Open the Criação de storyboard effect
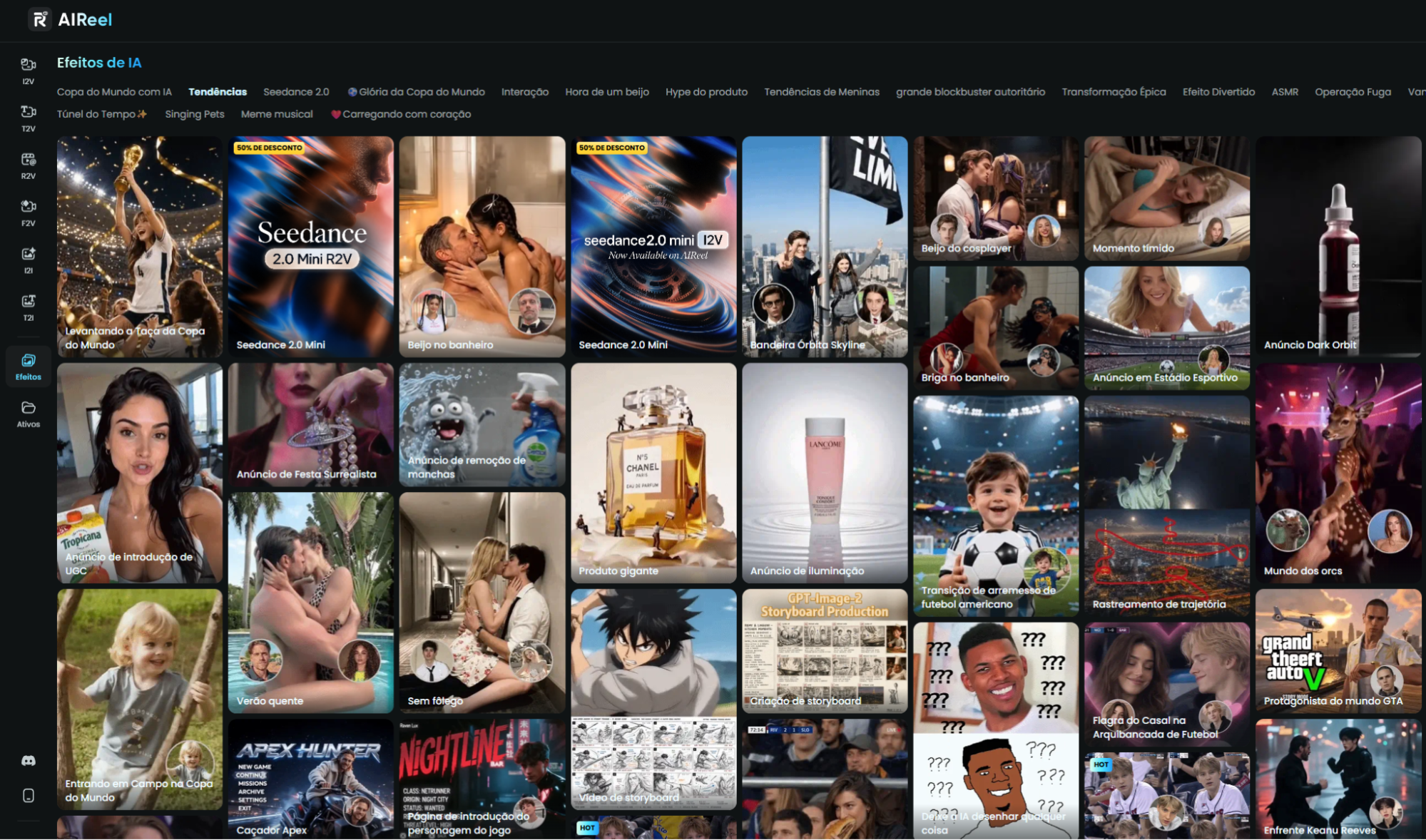This screenshot has height=840, width=1426. 825,651
